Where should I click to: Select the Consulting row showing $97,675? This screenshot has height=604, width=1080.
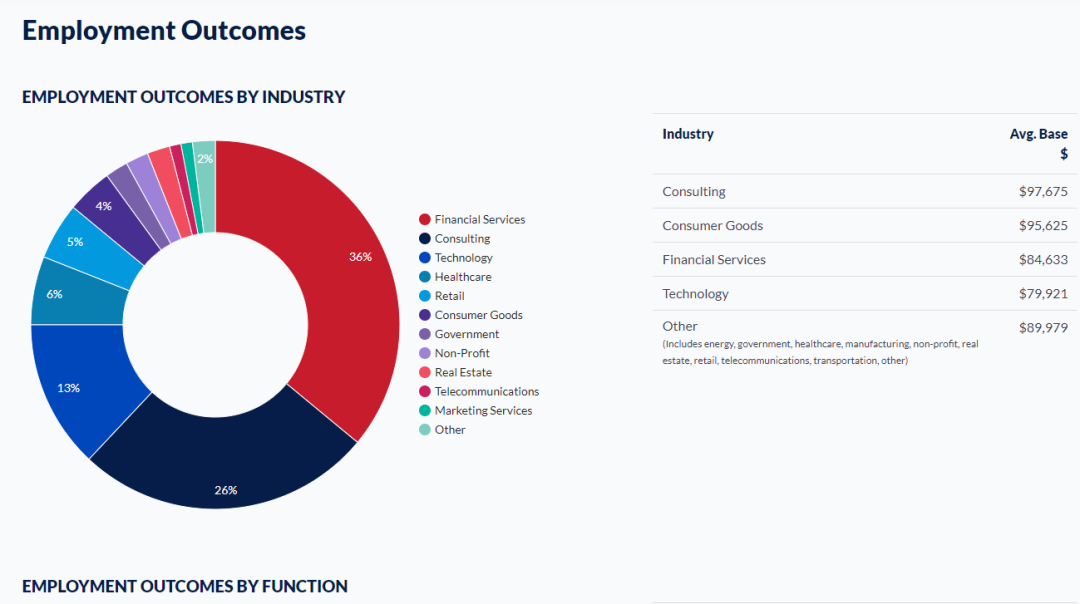click(x=865, y=192)
